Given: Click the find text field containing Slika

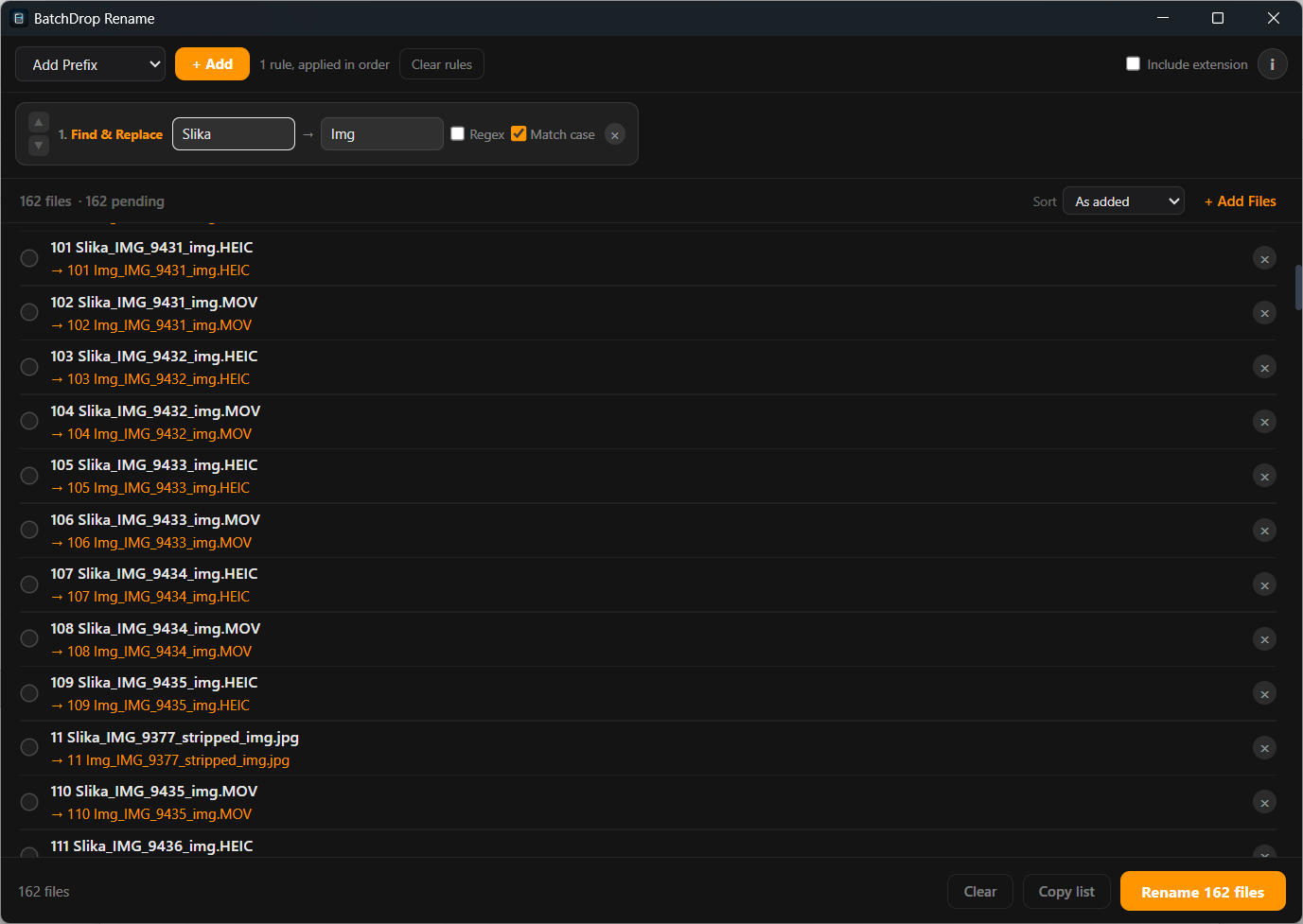Looking at the screenshot, I should (234, 134).
